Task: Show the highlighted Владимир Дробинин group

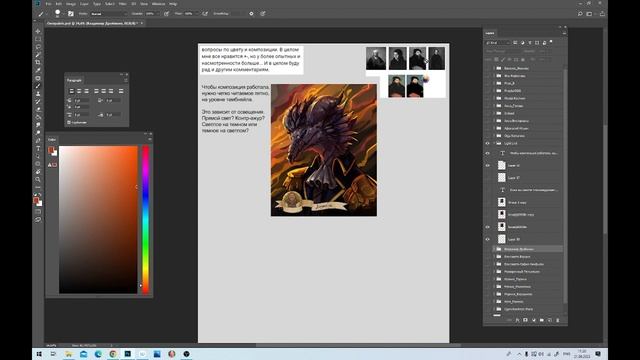Action: (x=487, y=249)
